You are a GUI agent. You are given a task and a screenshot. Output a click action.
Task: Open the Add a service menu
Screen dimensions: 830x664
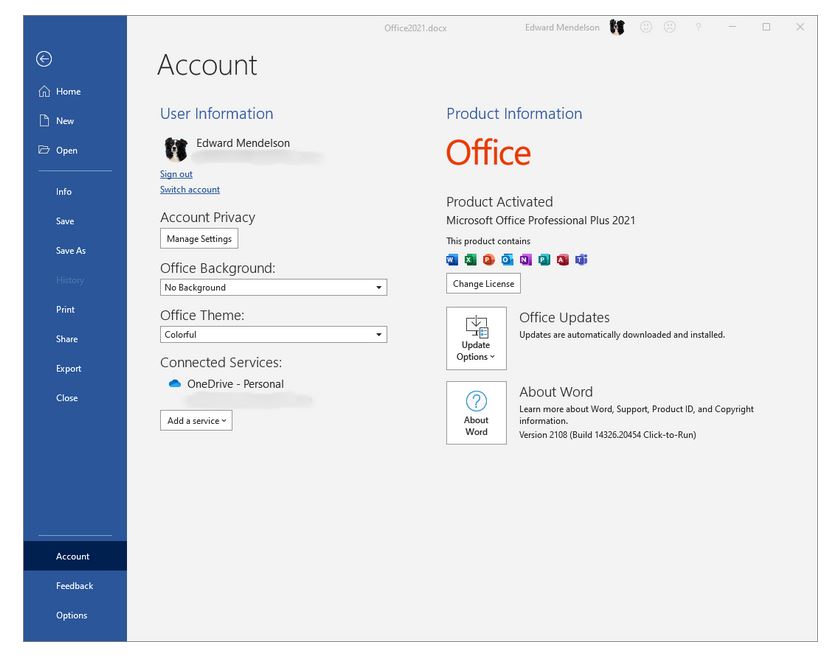(x=196, y=421)
